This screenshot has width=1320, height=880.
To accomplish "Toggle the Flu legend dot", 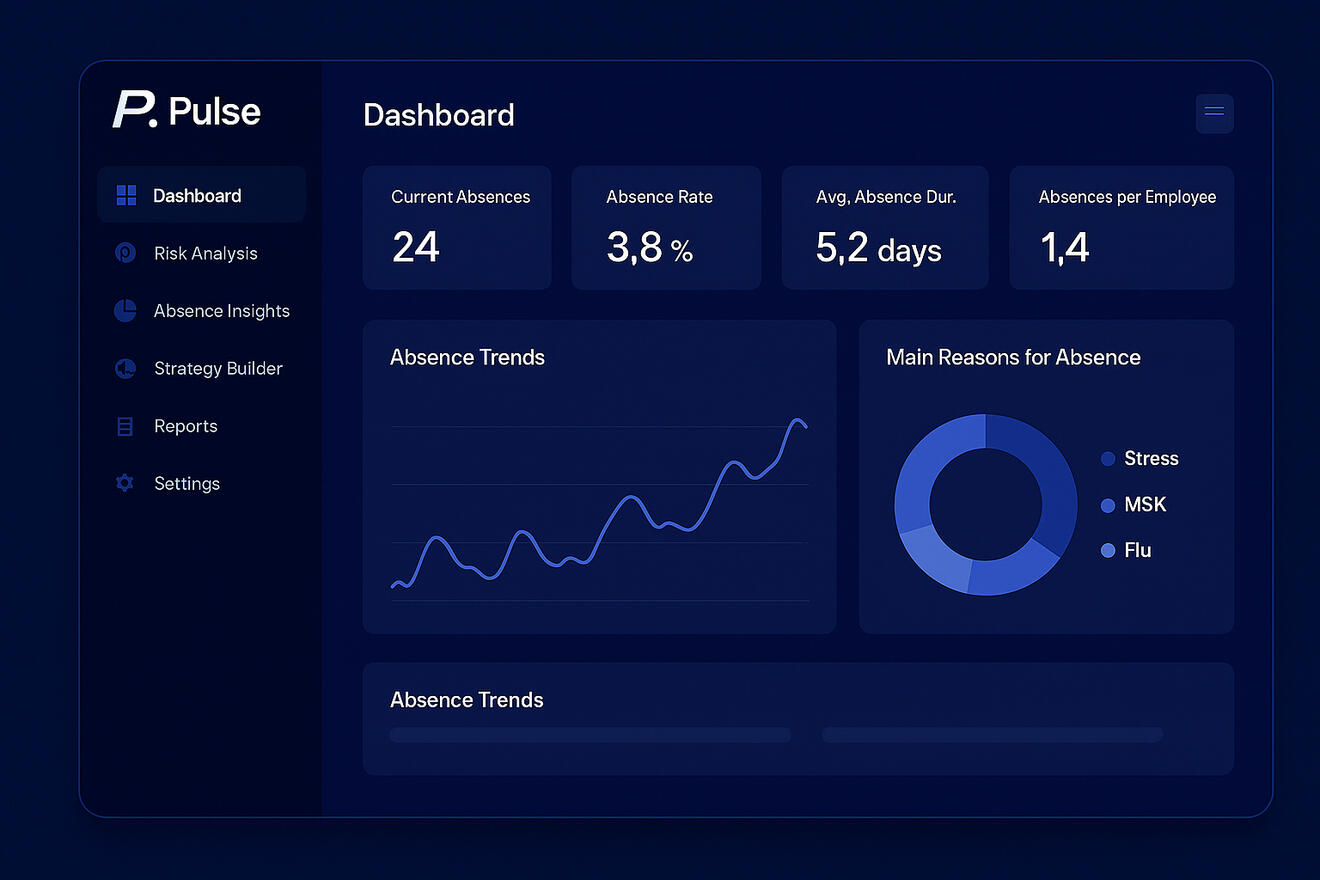I will (1108, 551).
